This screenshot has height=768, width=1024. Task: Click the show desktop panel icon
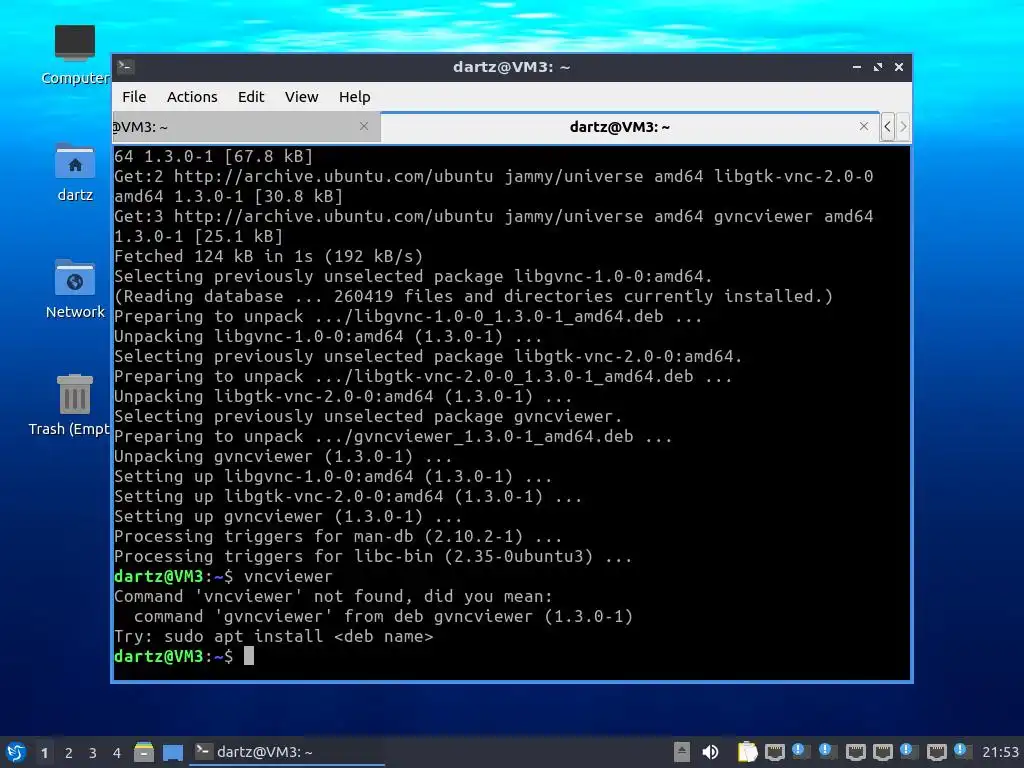172,752
